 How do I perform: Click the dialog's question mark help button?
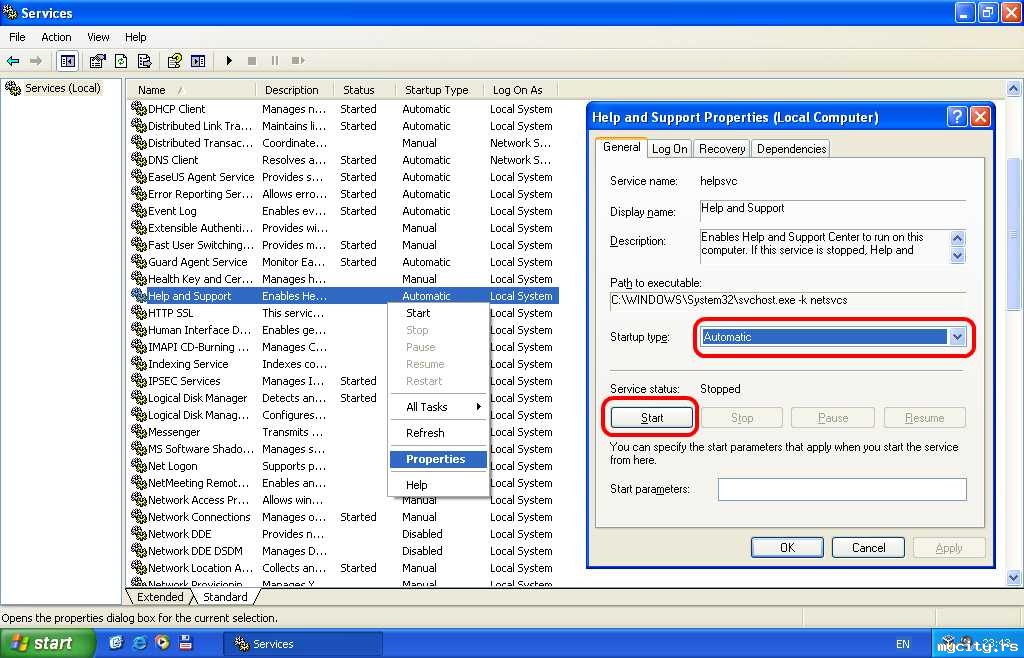[x=957, y=117]
